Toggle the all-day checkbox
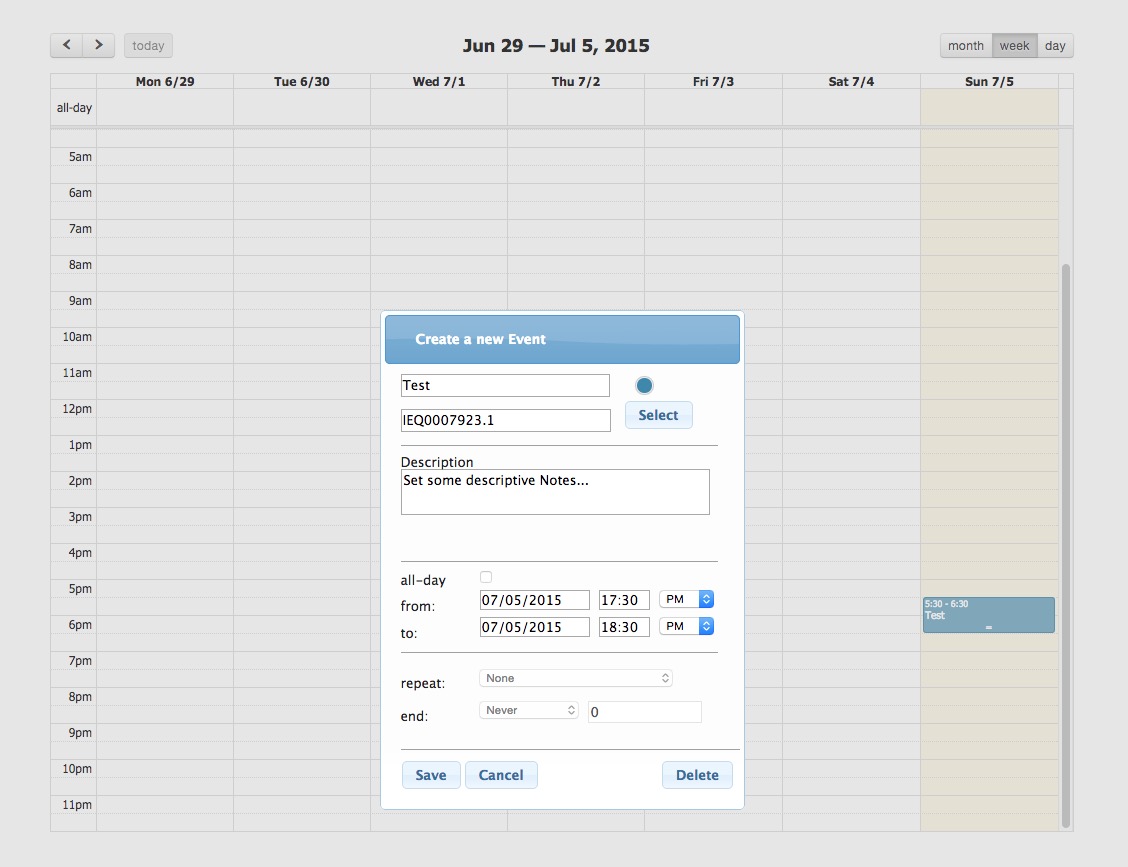The height and width of the screenshot is (867, 1128). click(x=486, y=577)
